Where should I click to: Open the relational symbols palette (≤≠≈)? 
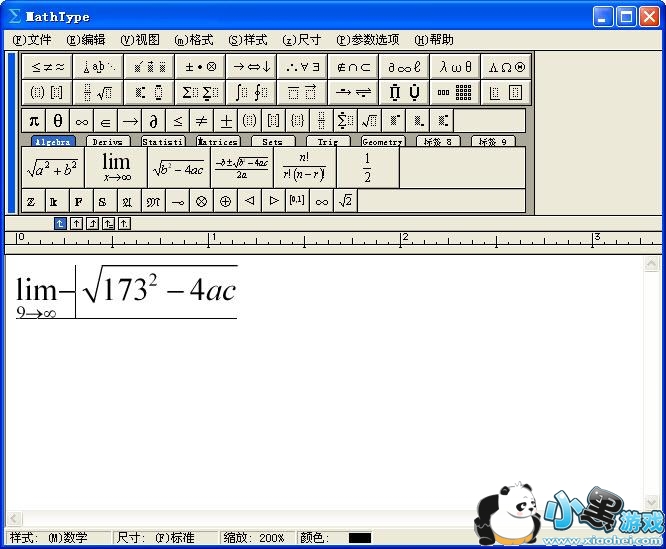click(47, 67)
